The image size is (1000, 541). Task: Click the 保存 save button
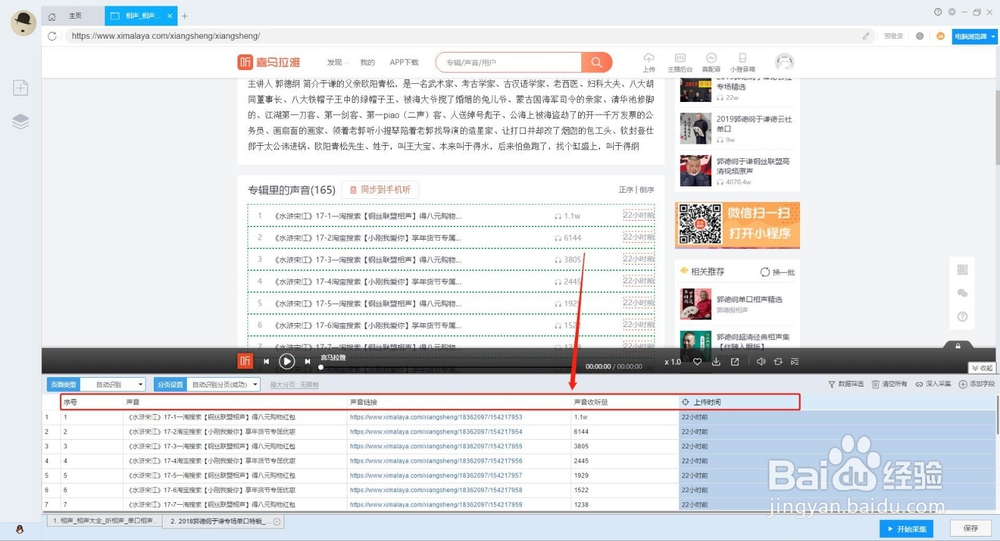coord(971,528)
